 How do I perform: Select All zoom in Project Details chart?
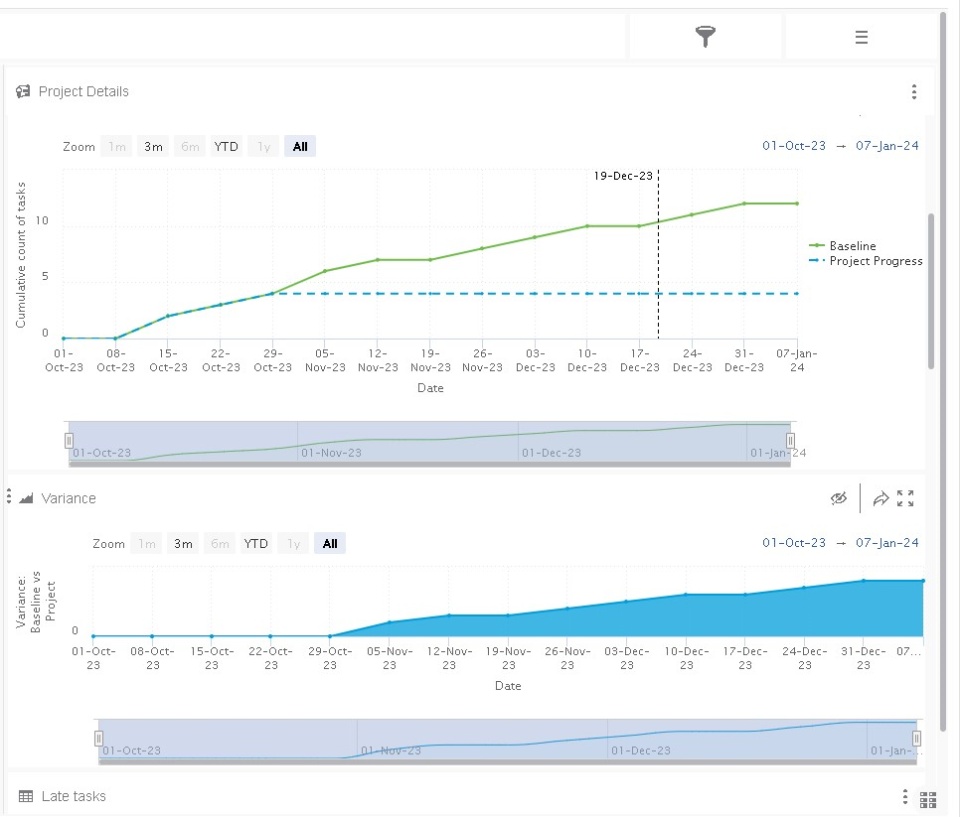(300, 146)
